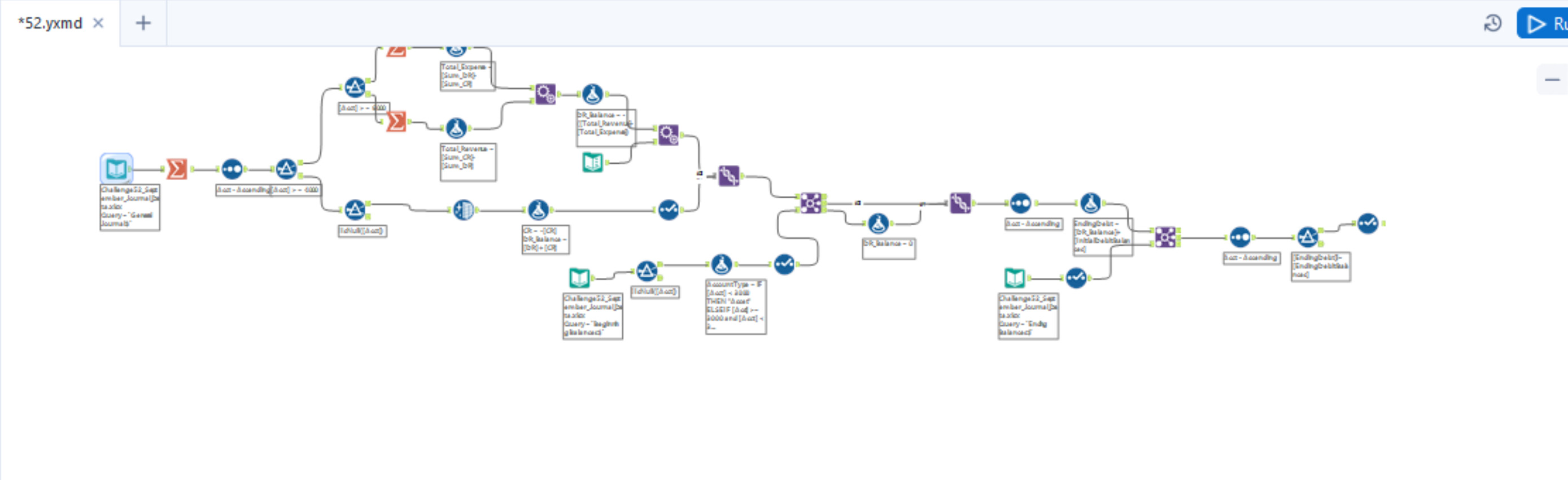
Task: Click the General Journals input annotation
Action: (x=130, y=207)
